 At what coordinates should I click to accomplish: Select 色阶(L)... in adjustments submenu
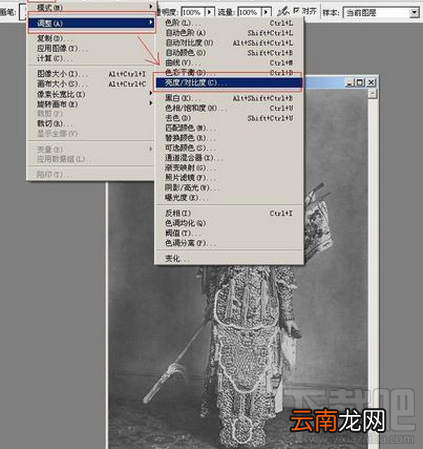coord(229,23)
